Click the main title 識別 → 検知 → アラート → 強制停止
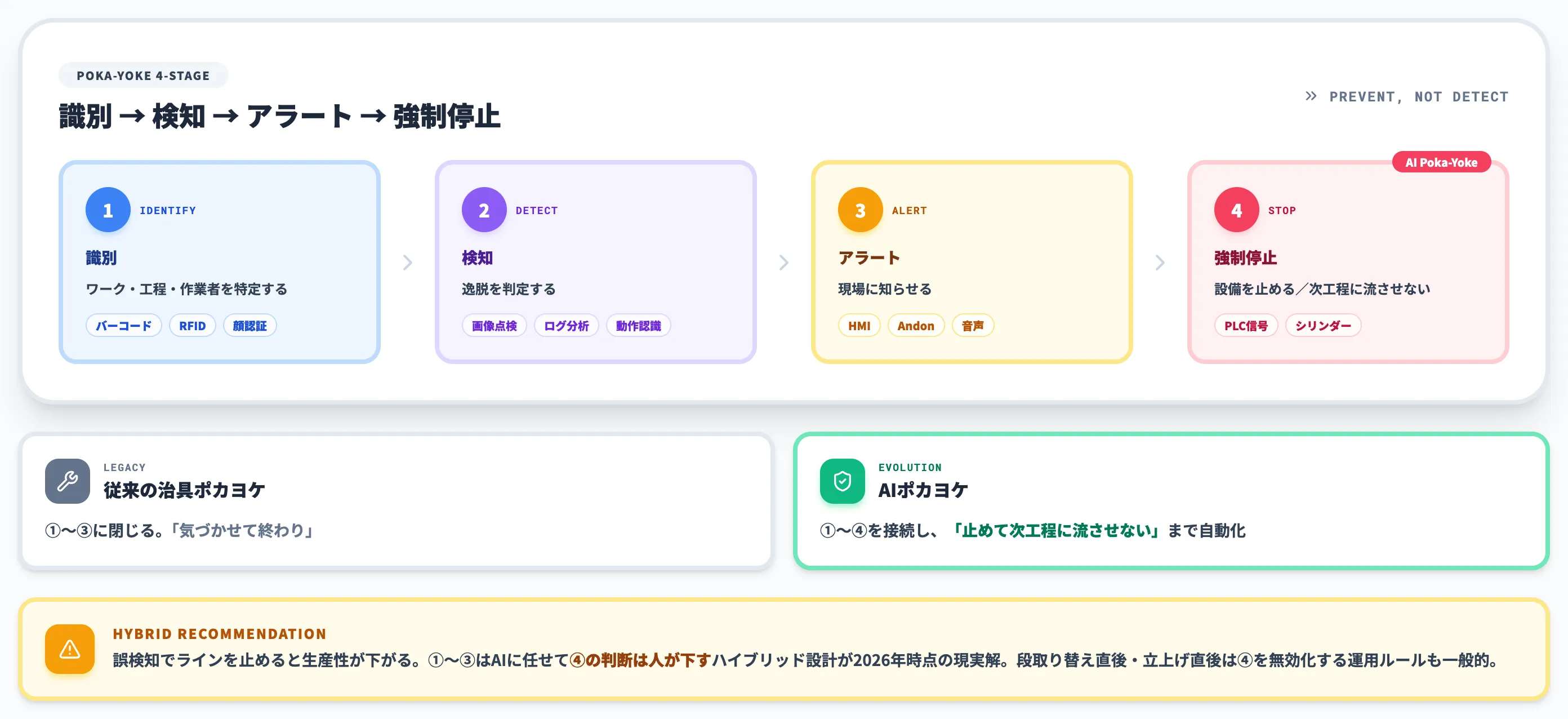Viewport: 1568px width, 719px height. pos(279,116)
